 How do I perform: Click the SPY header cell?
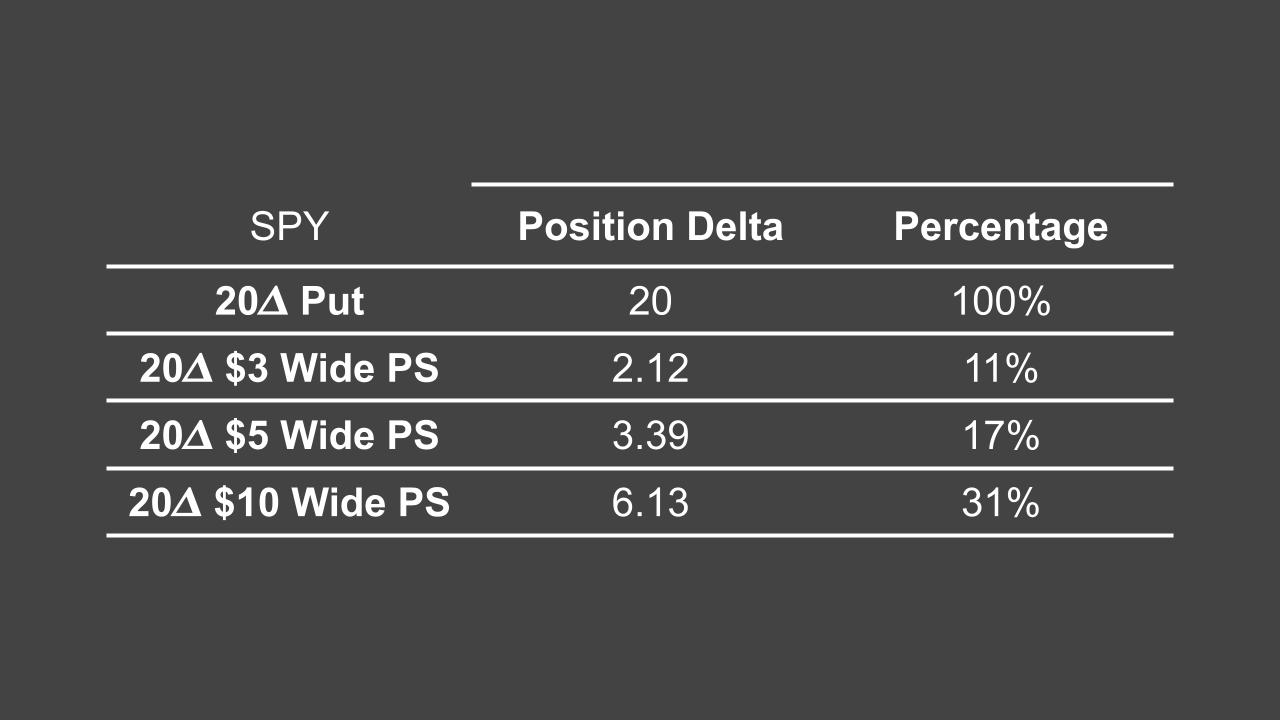tap(289, 227)
